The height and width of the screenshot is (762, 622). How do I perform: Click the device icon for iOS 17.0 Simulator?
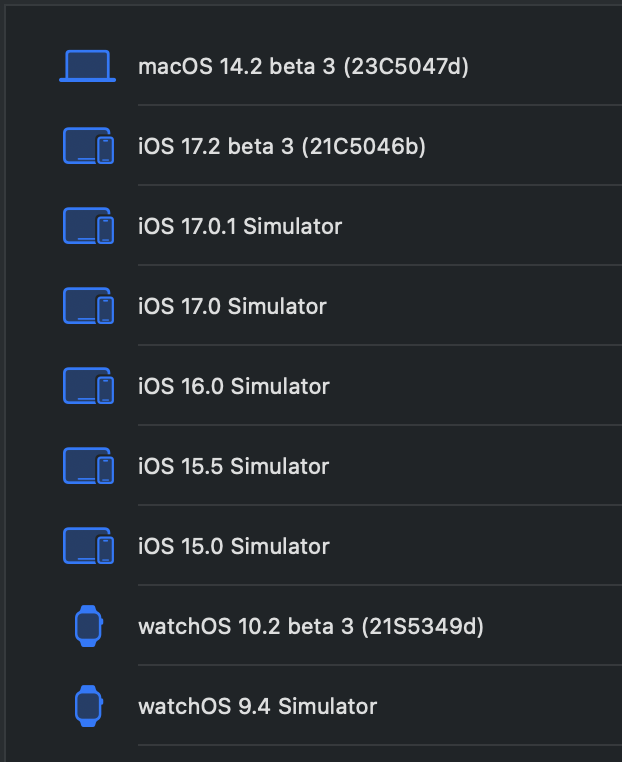[x=88, y=307]
